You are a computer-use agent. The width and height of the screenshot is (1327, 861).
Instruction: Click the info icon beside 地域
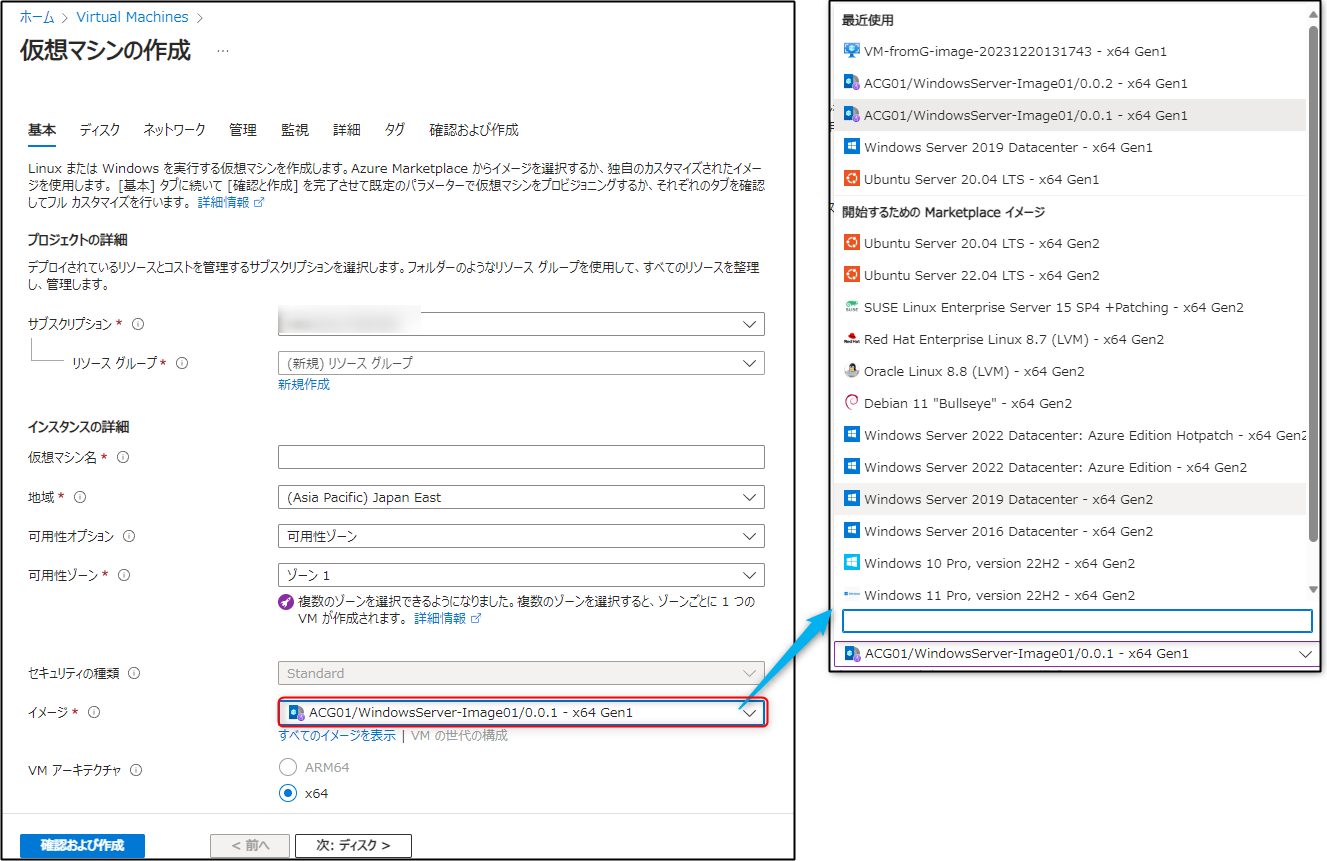[80, 497]
